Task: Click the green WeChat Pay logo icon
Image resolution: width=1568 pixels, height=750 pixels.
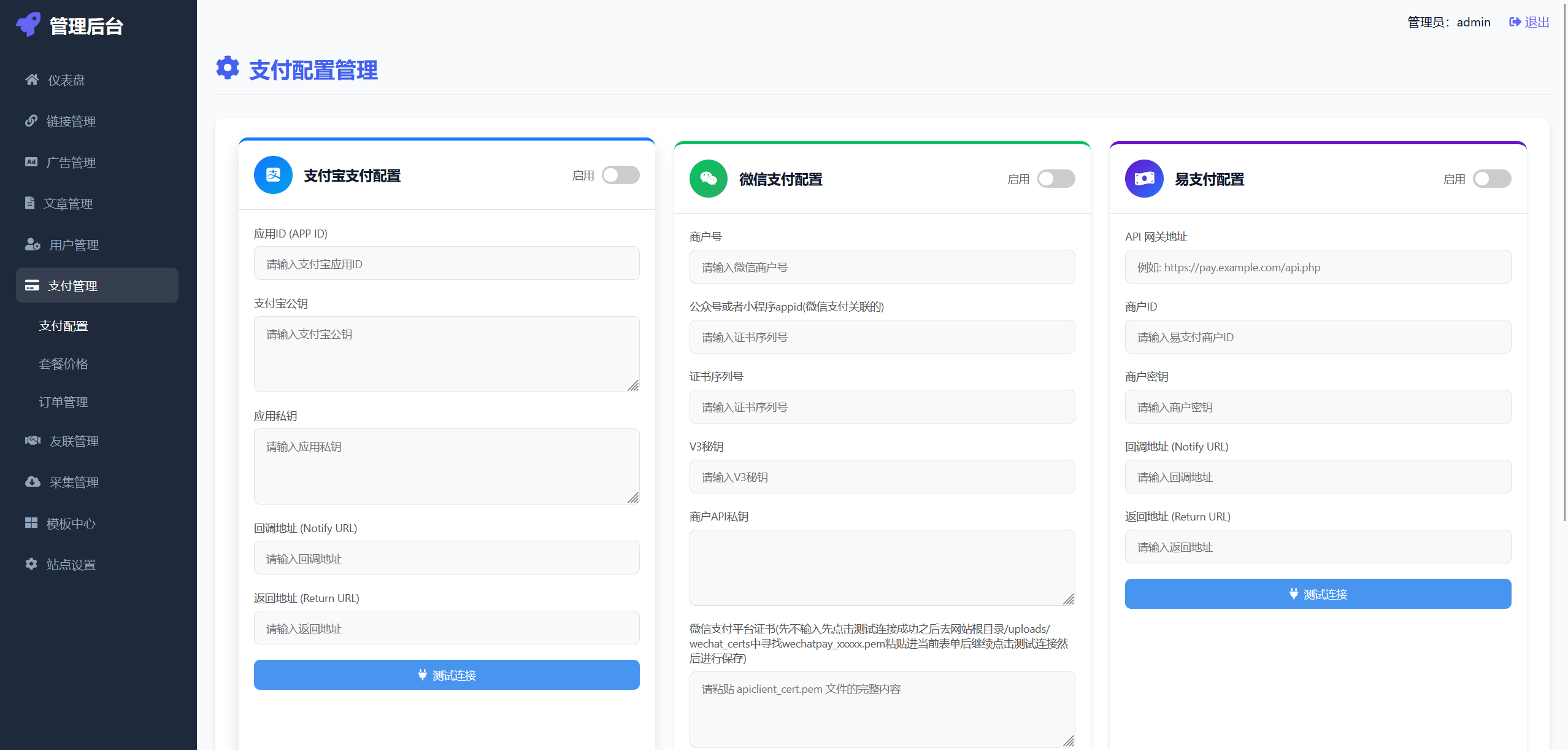Action: tap(708, 178)
